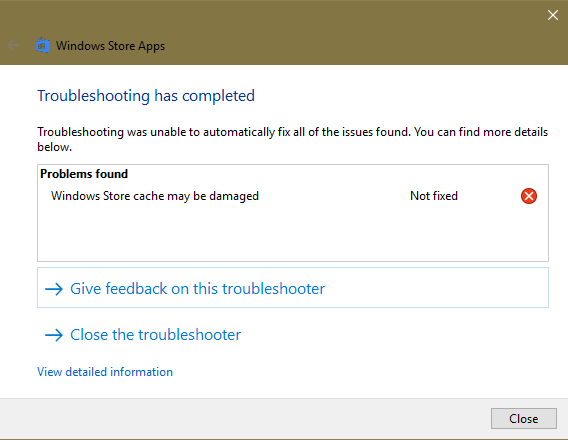
Task: Close the window with the X button
Action: [552, 15]
